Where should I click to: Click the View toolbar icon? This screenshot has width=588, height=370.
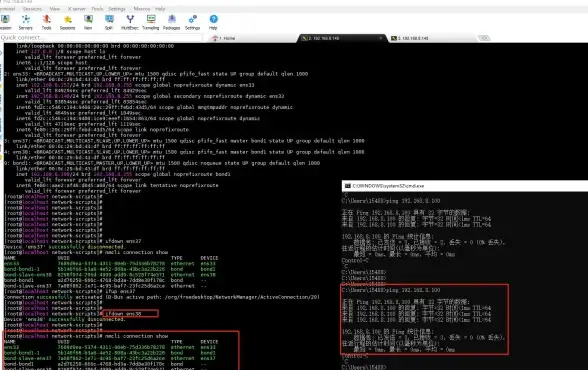(x=88, y=22)
